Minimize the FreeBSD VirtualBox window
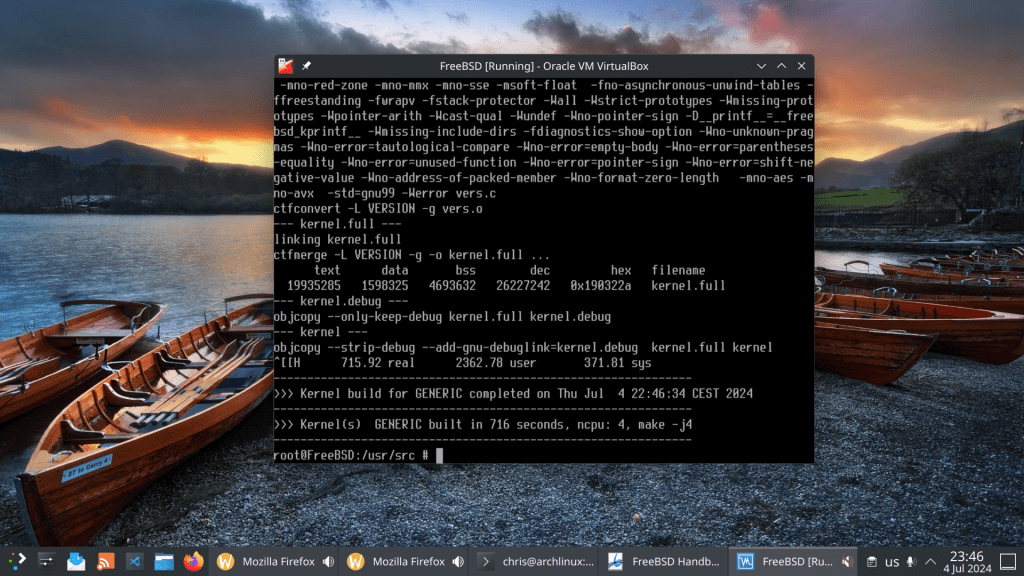 [x=762, y=65]
